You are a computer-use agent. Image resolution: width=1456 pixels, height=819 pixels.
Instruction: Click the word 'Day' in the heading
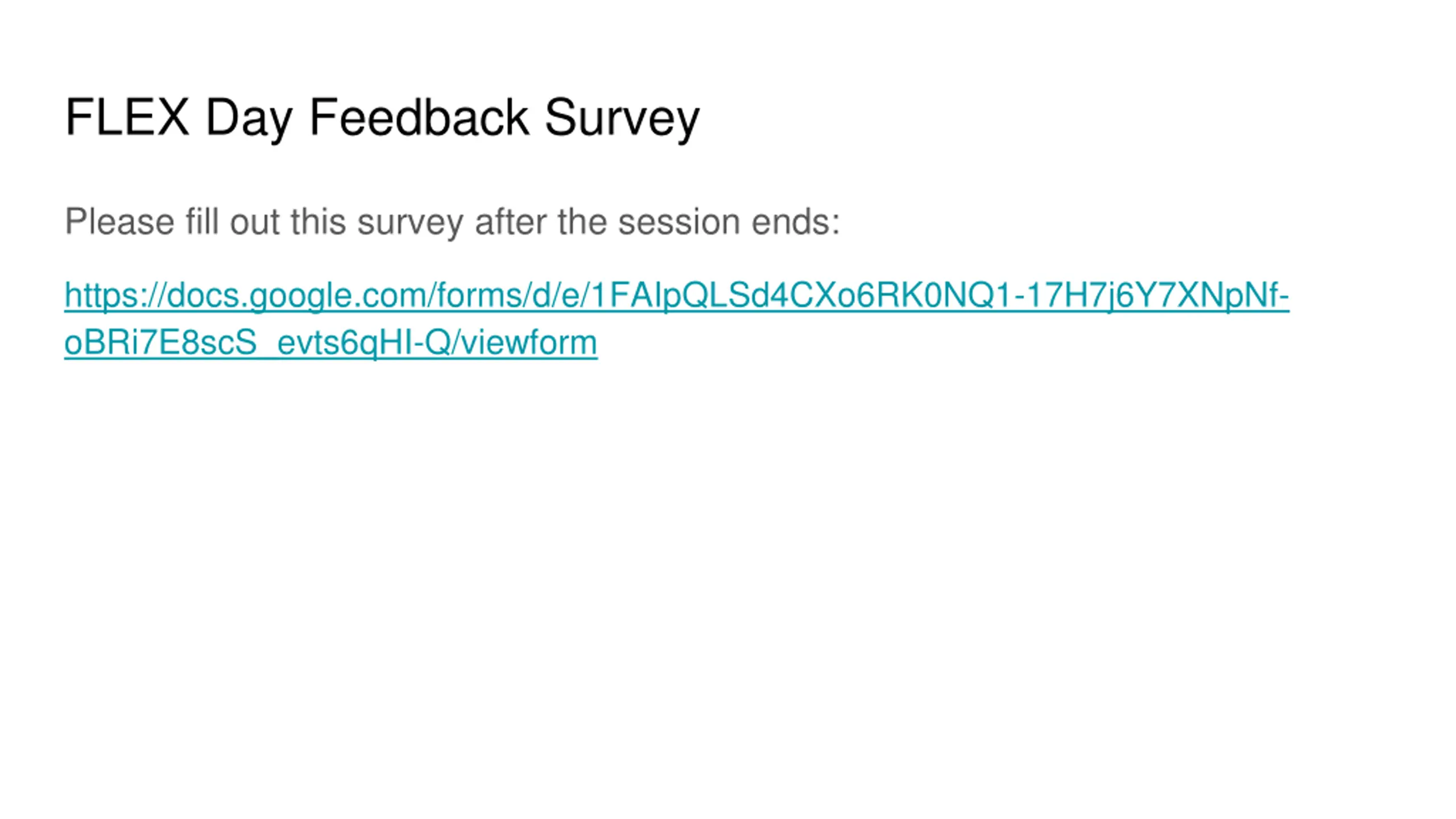[x=249, y=118]
